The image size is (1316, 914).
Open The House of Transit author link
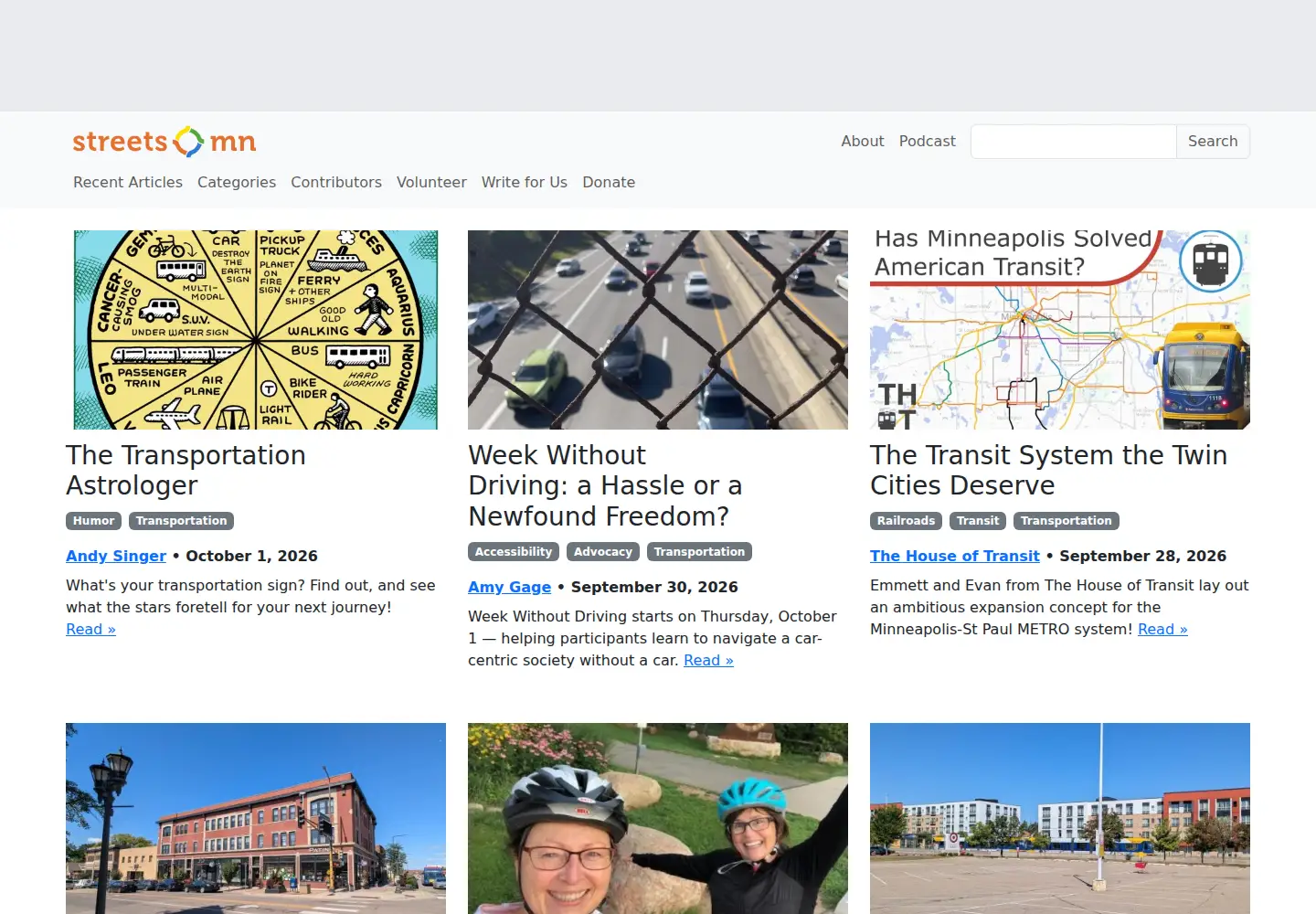pos(955,556)
